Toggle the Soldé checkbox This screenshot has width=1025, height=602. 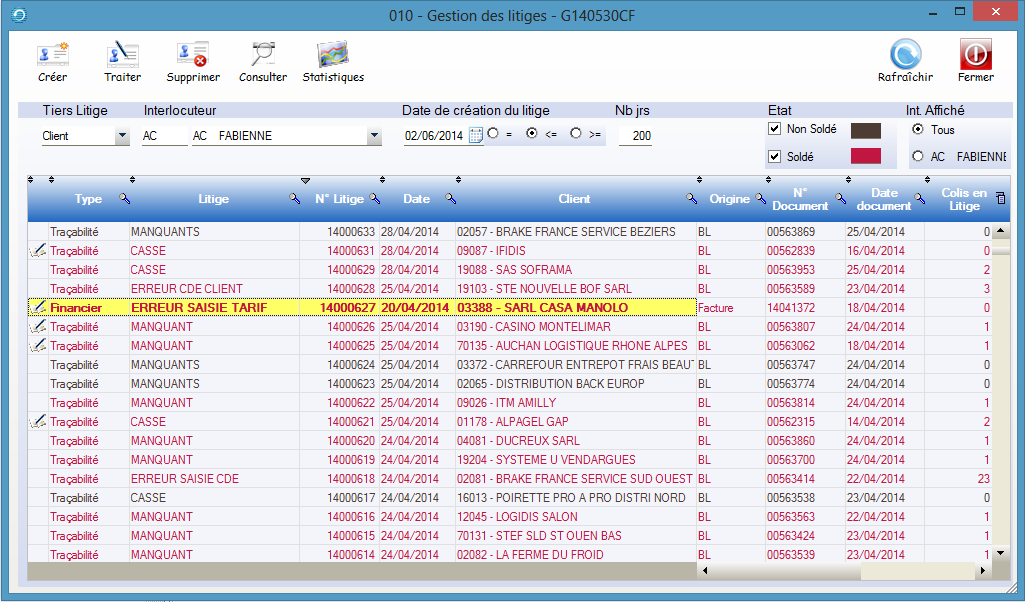pyautogui.click(x=774, y=157)
